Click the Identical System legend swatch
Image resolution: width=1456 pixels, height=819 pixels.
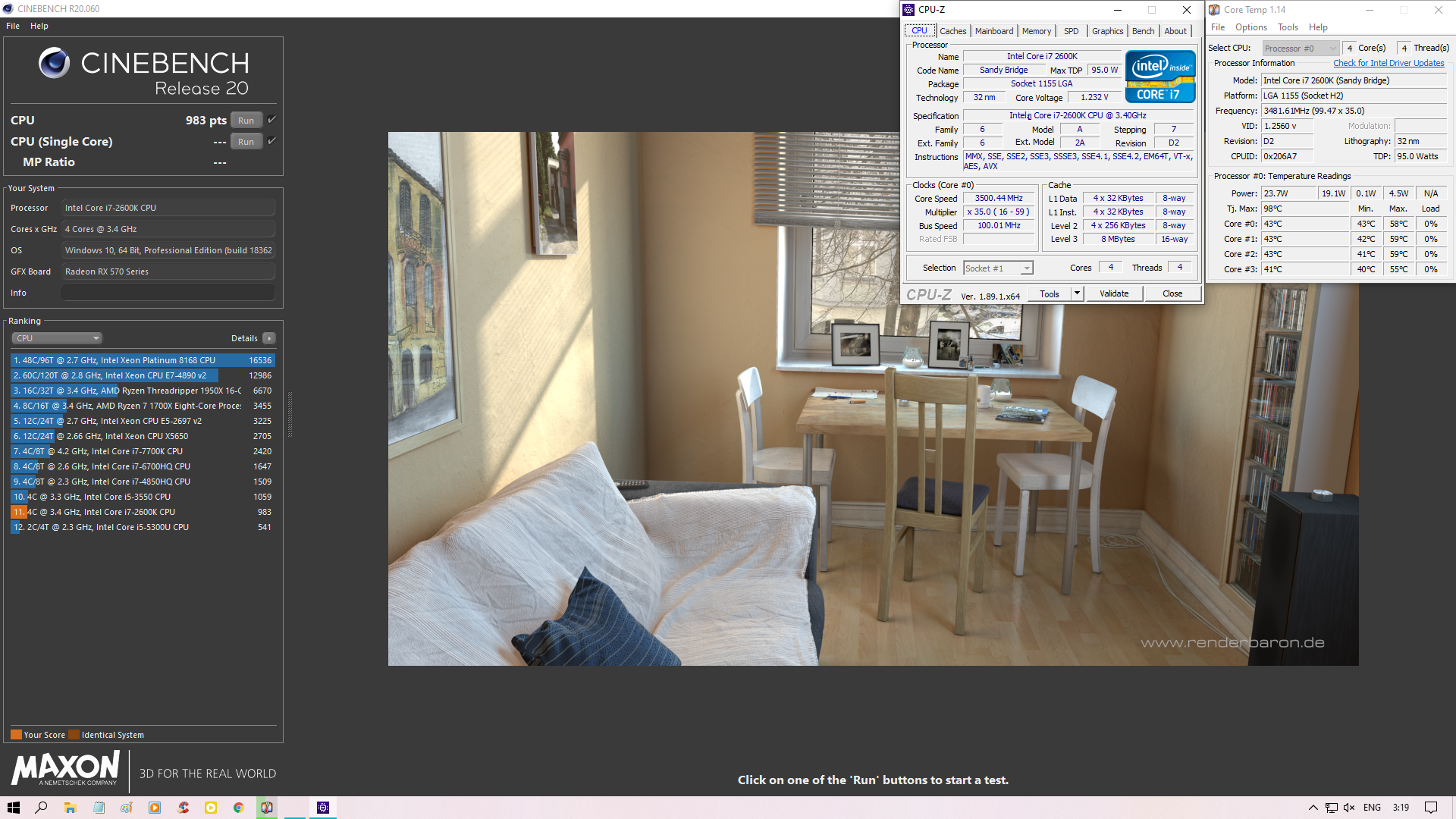74,735
